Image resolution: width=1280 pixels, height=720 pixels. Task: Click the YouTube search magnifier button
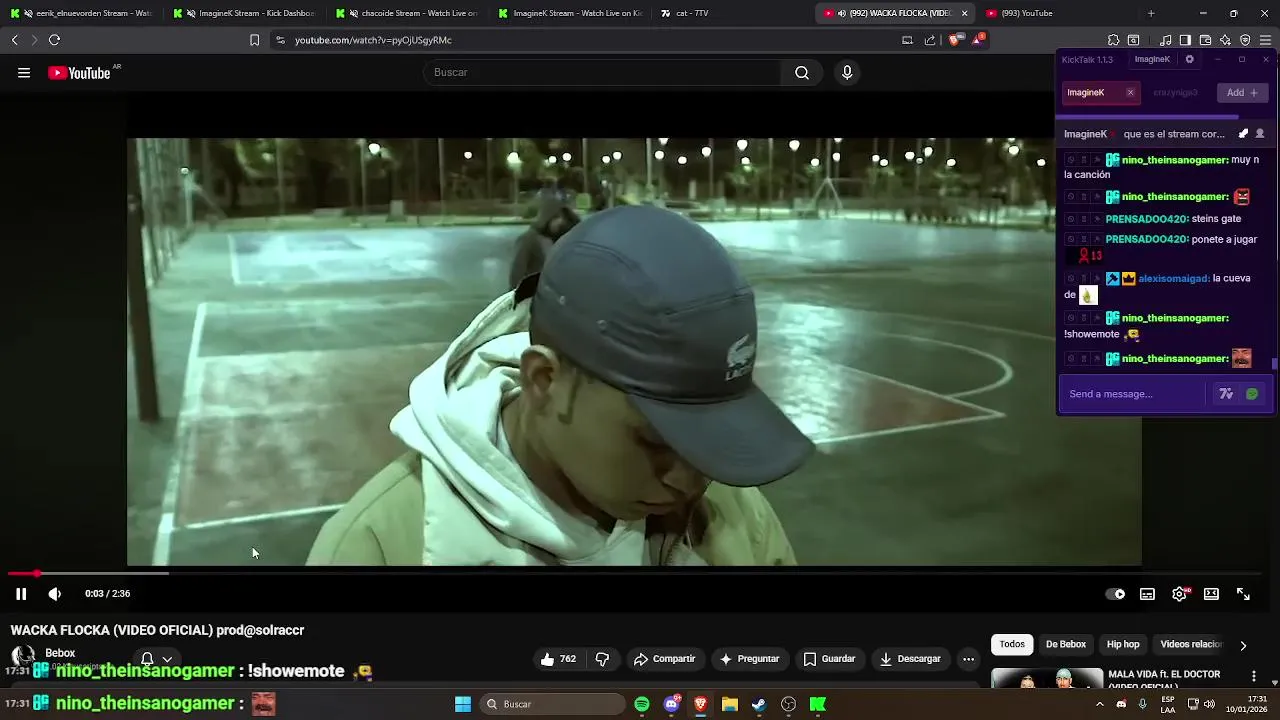(x=802, y=73)
